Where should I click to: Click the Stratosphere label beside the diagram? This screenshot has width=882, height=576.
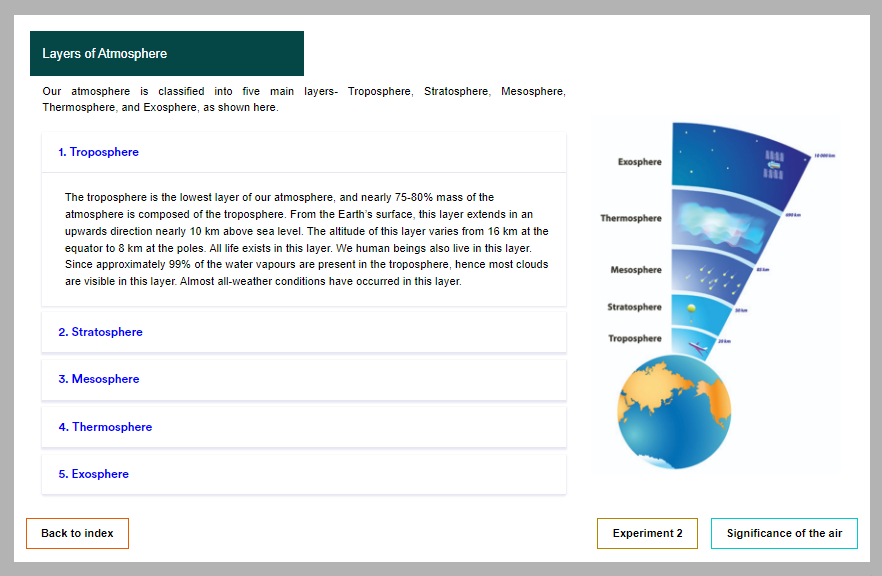coord(634,307)
